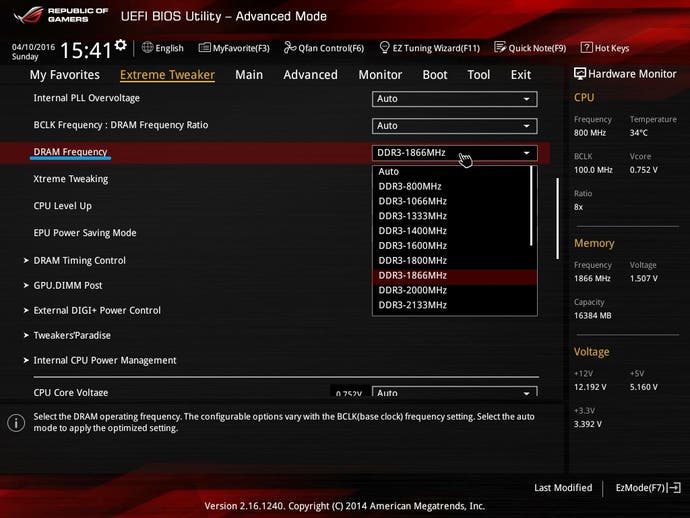Open the MyFavorite(F3) icon
Viewport: 690px width, 518px height.
point(205,48)
